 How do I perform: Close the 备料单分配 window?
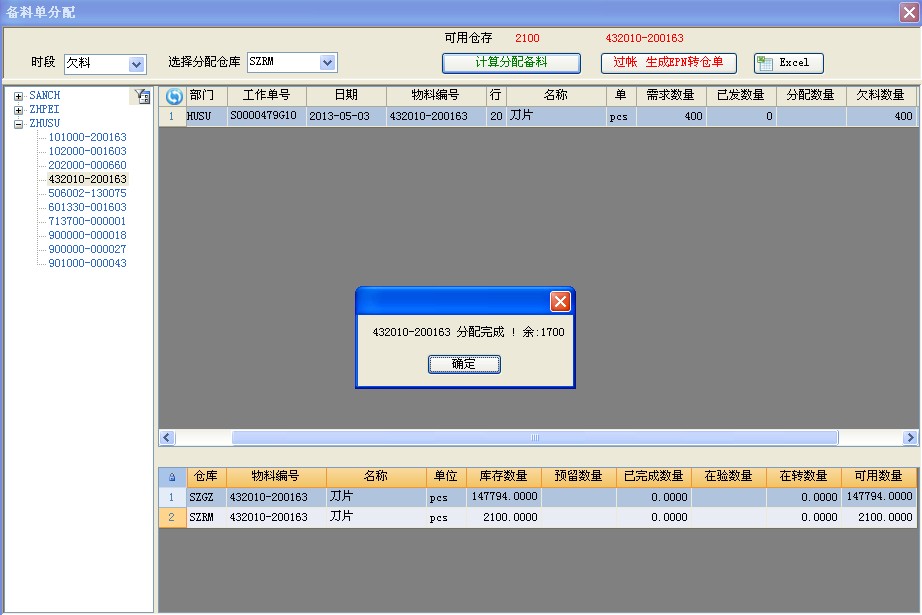(909, 12)
